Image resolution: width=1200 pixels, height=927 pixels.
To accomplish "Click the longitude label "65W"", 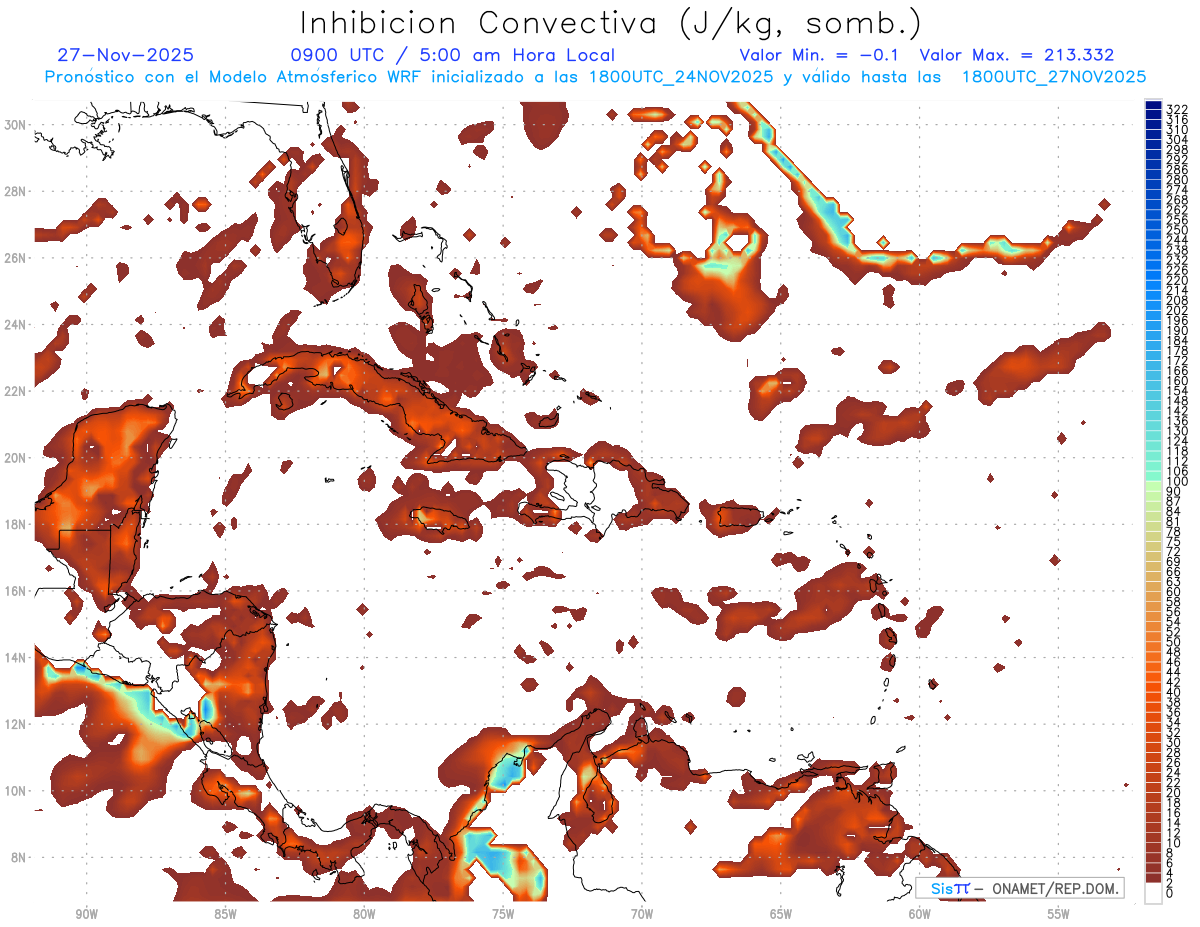I will (781, 914).
